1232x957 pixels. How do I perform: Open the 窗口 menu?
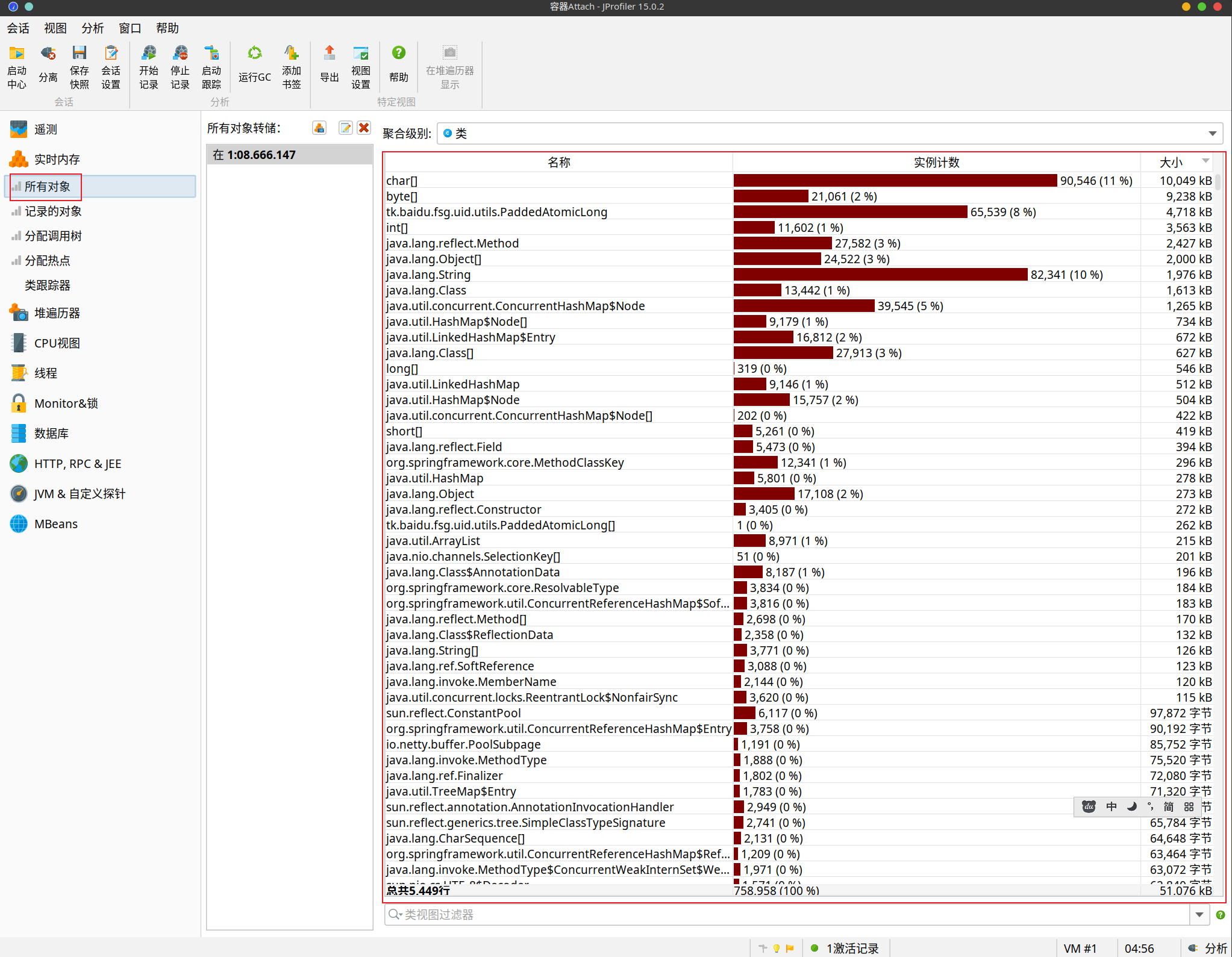tap(130, 28)
